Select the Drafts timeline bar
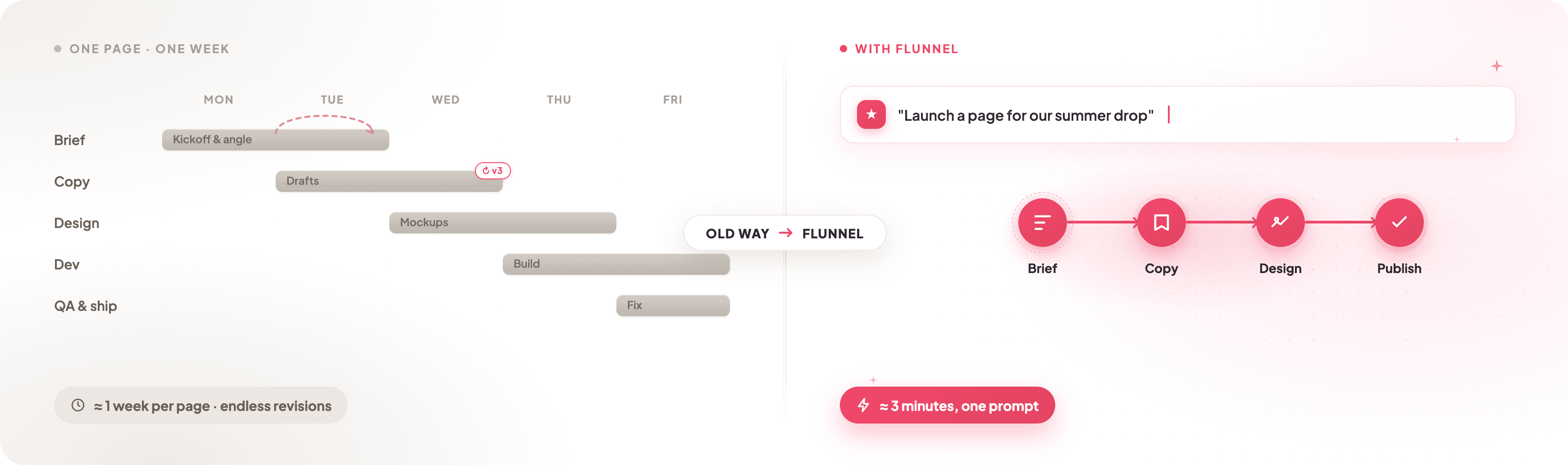 (x=389, y=182)
